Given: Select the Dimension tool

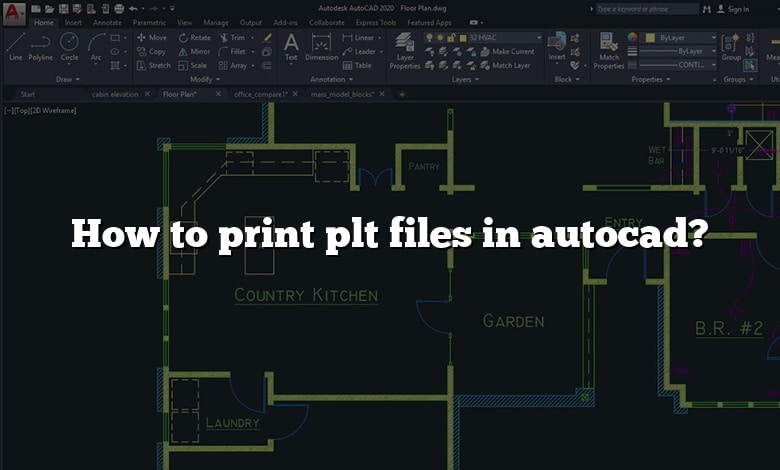Looking at the screenshot, I should pyautogui.click(x=321, y=47).
